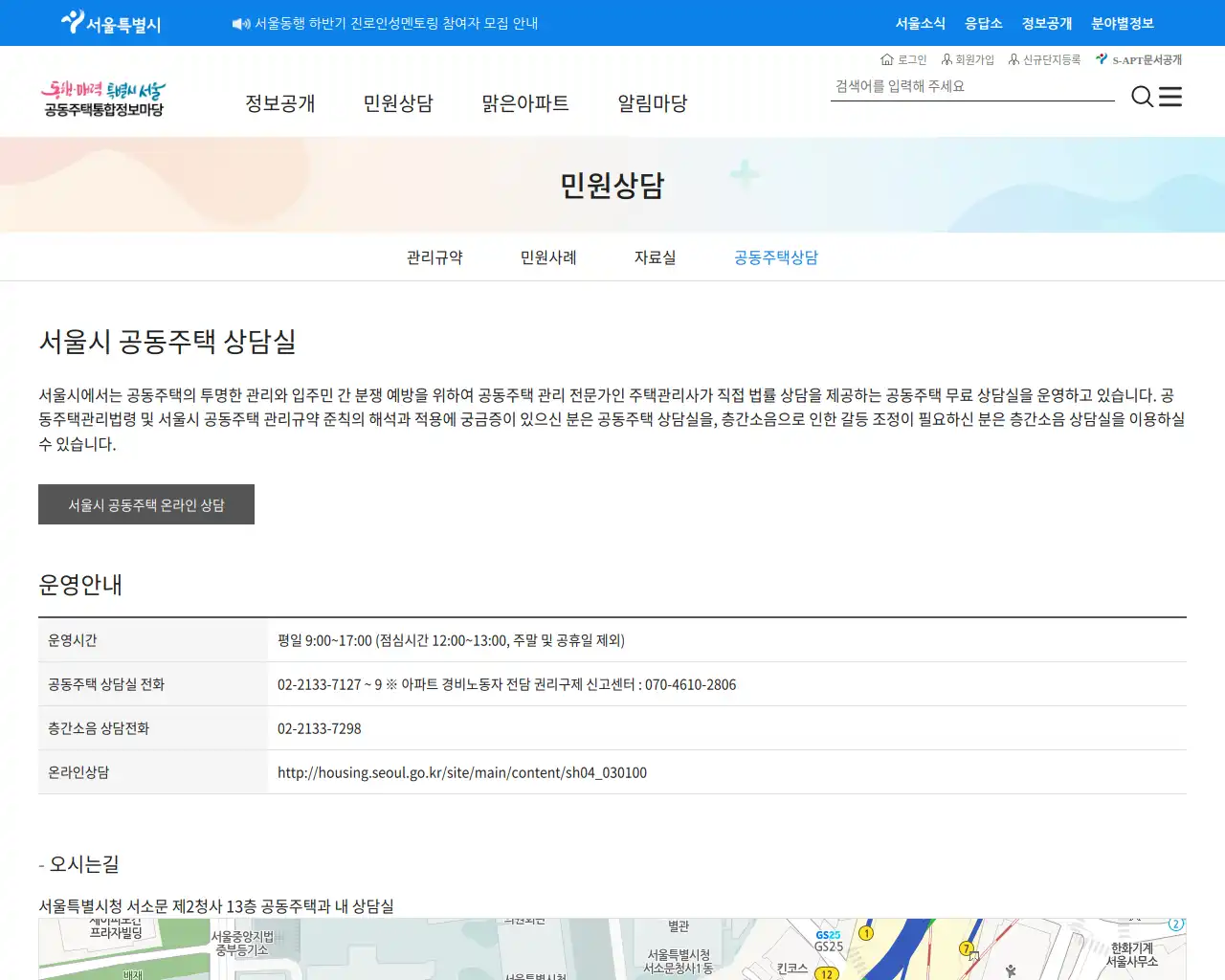This screenshot has height=980, width=1225.
Task: Click the 서울특별시 logo in top bar
Action: (x=107, y=22)
